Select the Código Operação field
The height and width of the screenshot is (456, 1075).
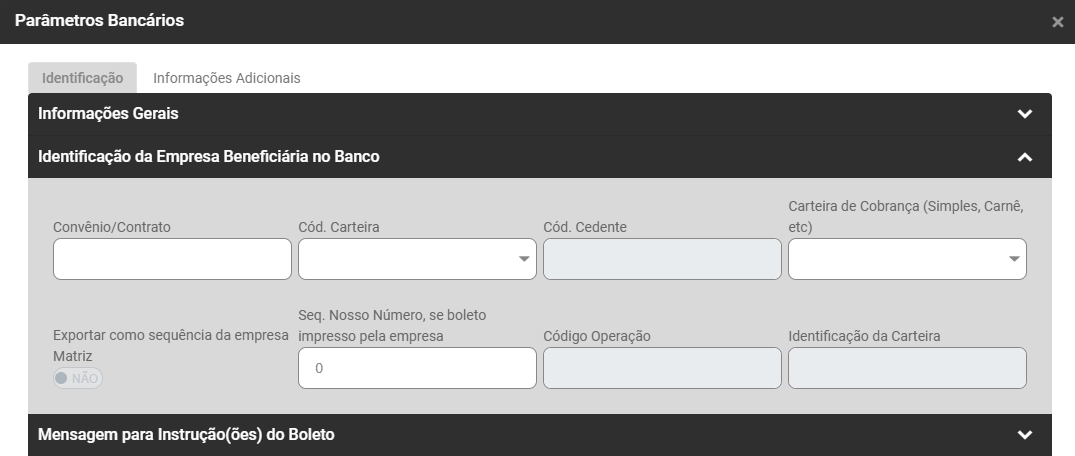click(661, 368)
